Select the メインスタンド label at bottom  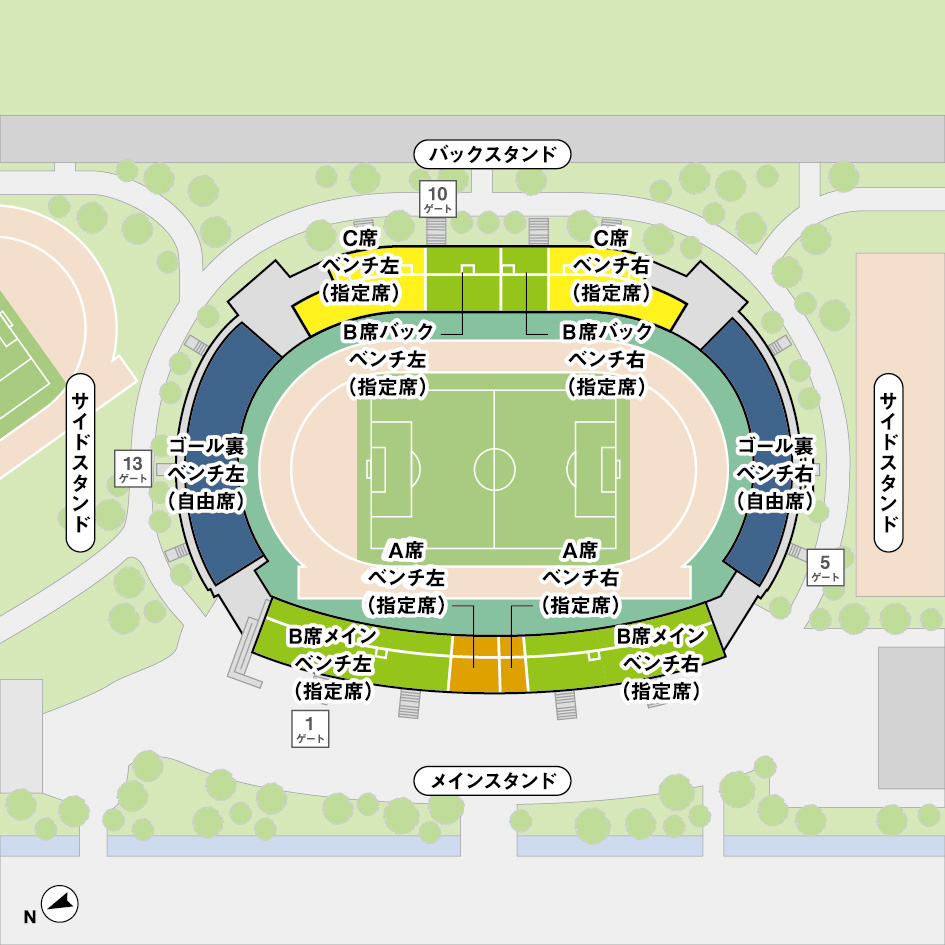click(492, 780)
